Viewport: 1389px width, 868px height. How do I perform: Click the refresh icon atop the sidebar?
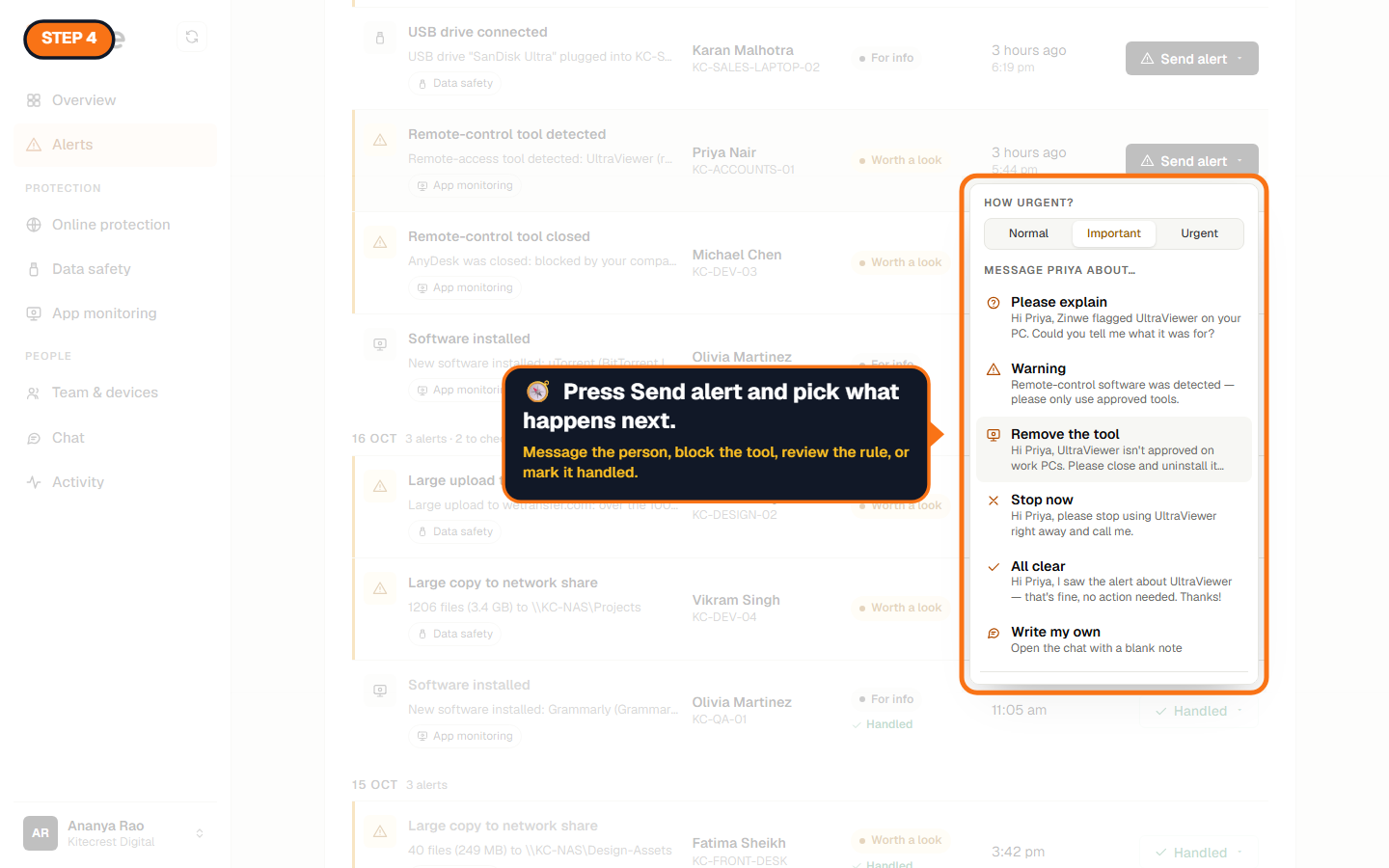tap(192, 37)
